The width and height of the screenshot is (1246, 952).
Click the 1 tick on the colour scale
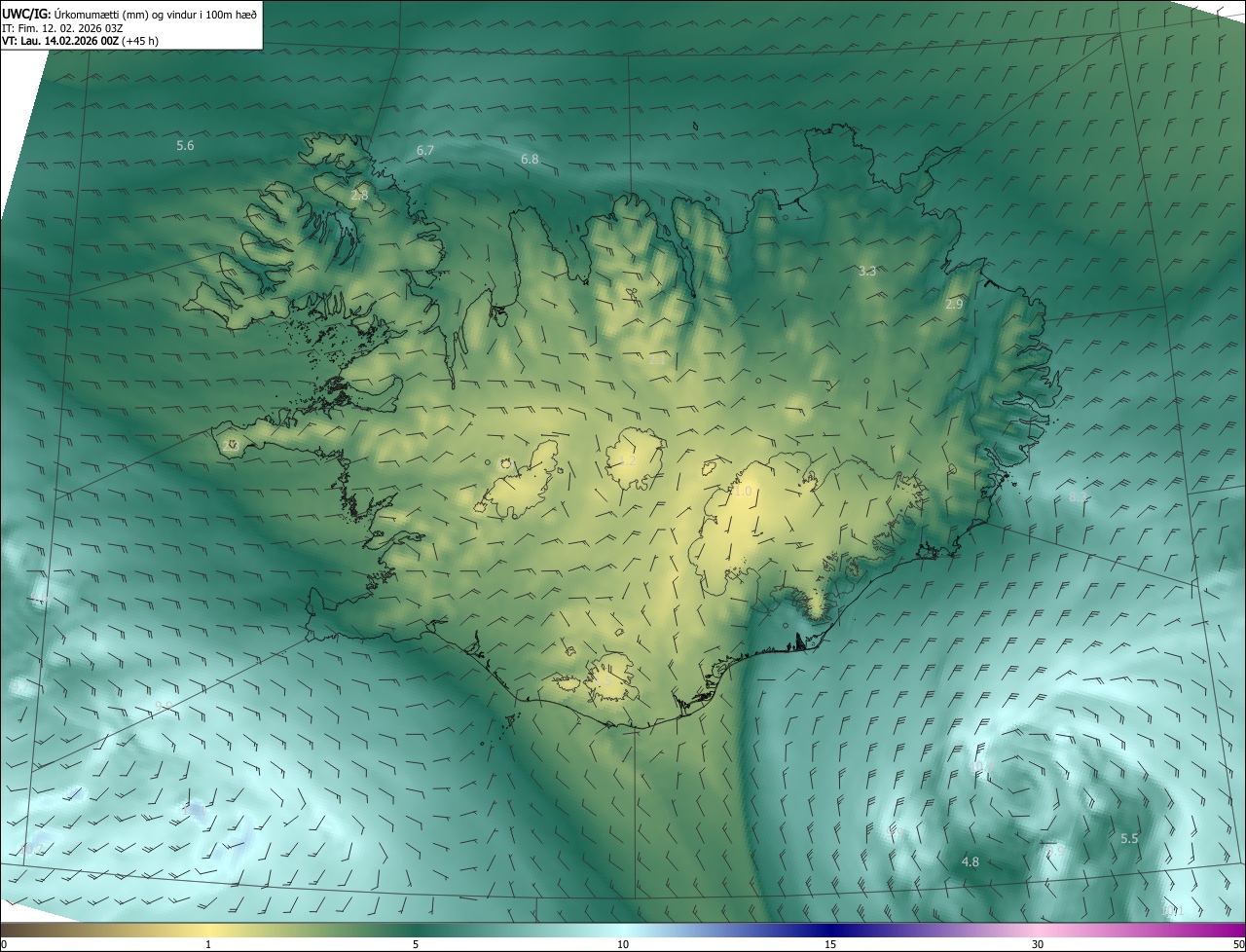(x=208, y=944)
